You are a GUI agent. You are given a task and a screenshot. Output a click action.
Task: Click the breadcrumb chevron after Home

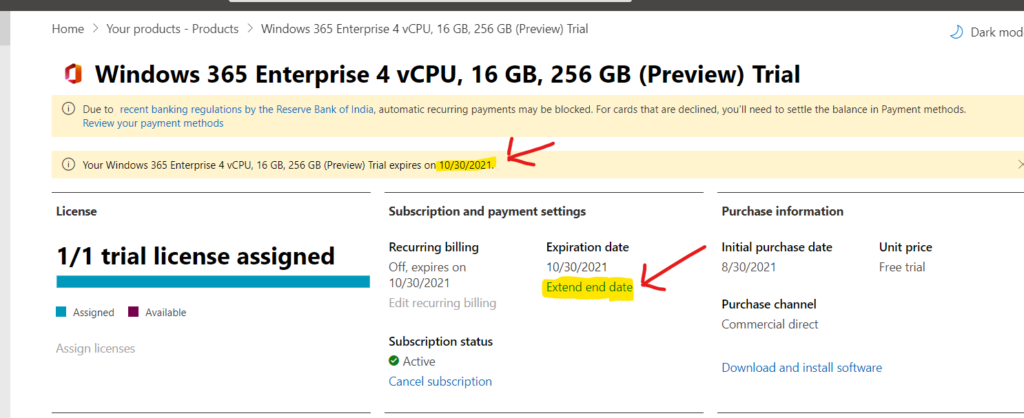pos(95,29)
